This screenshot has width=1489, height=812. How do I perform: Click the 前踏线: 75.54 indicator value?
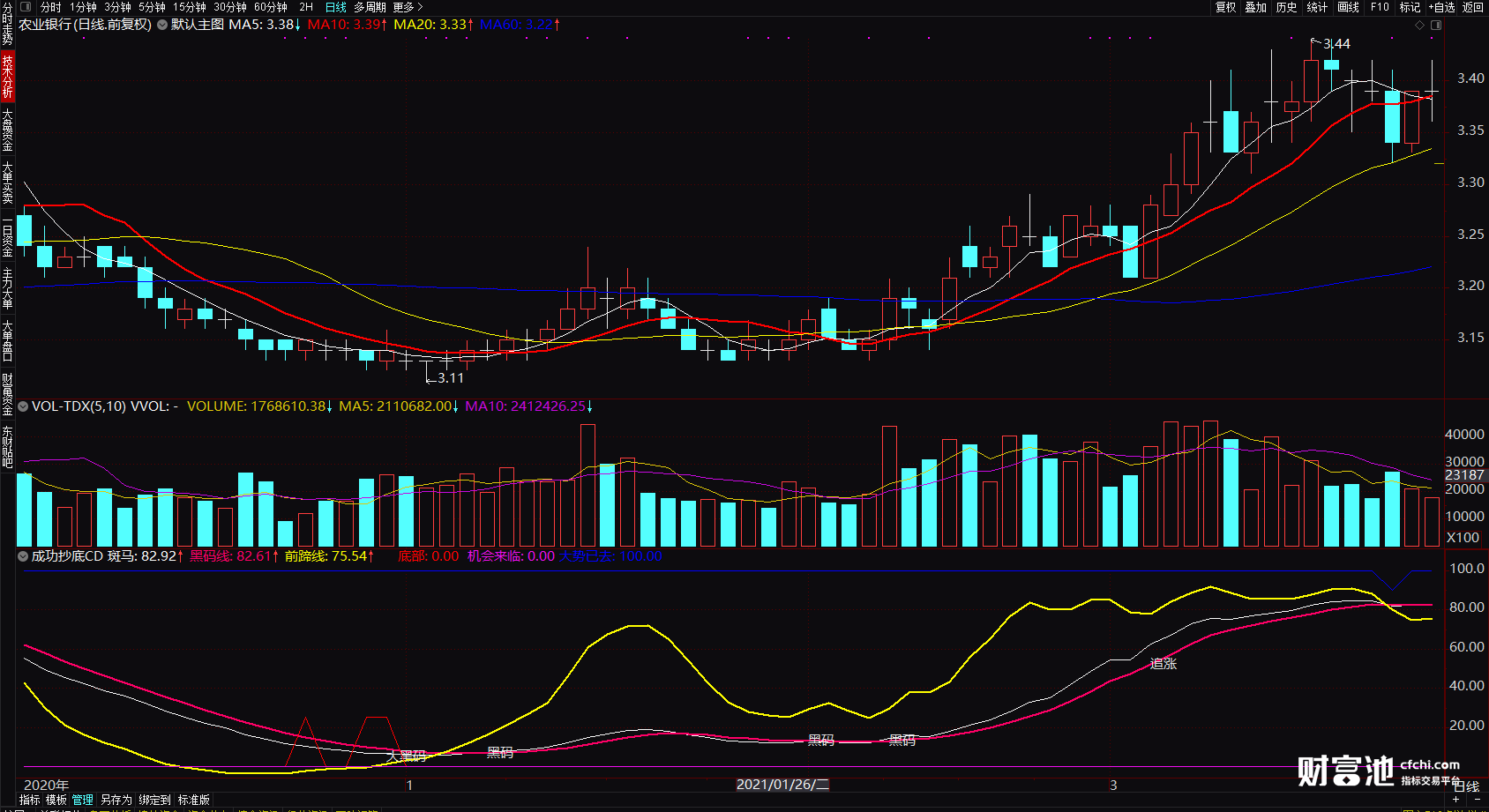tap(329, 556)
